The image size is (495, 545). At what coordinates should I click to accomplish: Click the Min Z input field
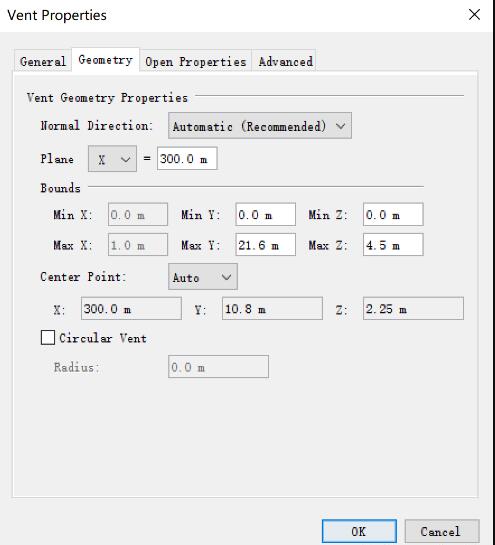point(393,214)
